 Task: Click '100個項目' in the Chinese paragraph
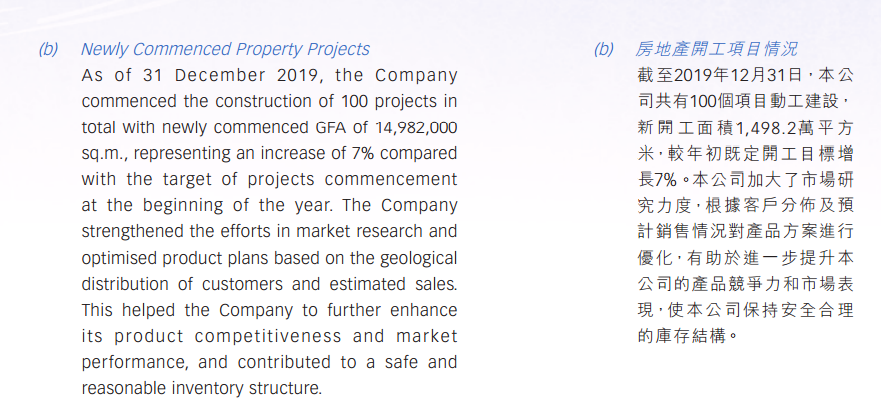coord(723,101)
